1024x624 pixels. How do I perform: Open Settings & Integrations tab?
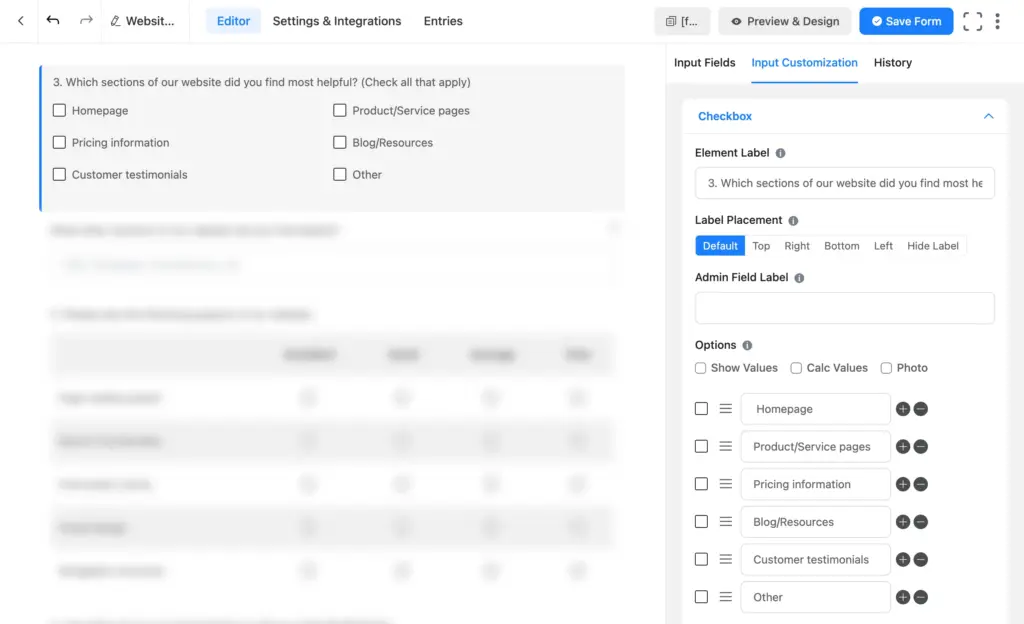click(x=337, y=21)
